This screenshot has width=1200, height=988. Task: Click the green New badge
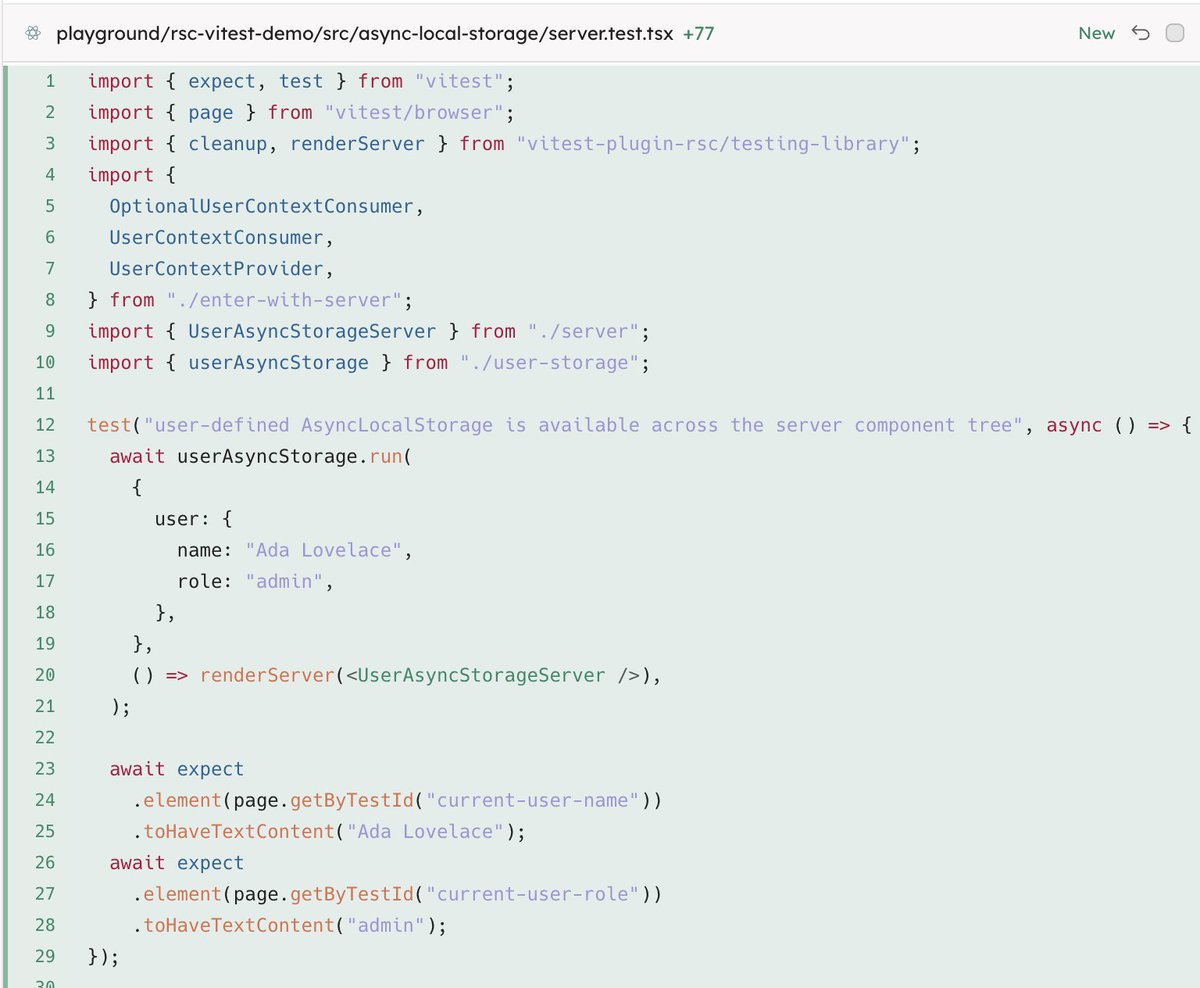point(1096,34)
